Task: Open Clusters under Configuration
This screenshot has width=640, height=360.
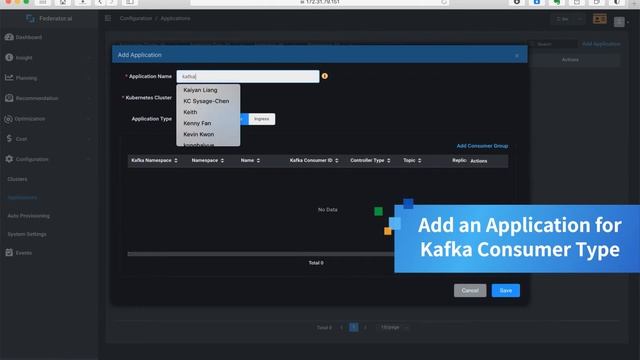Action: (17, 179)
